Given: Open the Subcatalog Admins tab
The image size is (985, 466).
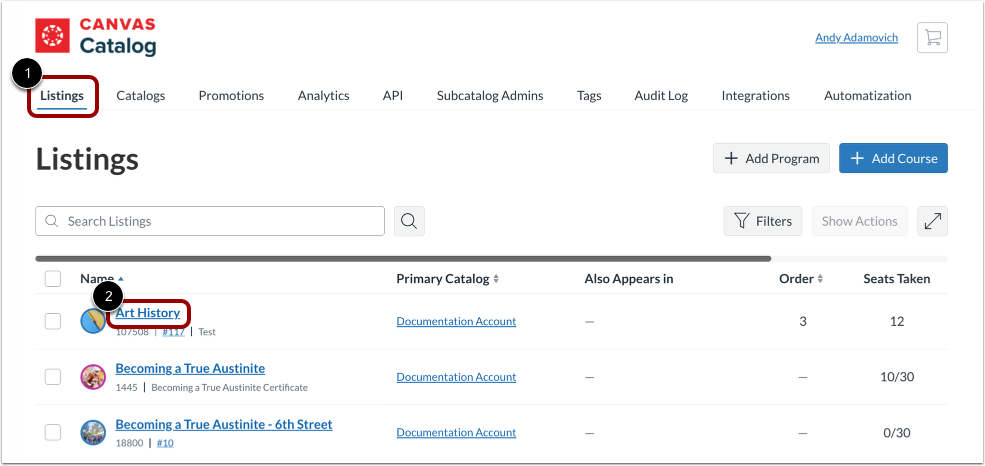Looking at the screenshot, I should tap(490, 95).
